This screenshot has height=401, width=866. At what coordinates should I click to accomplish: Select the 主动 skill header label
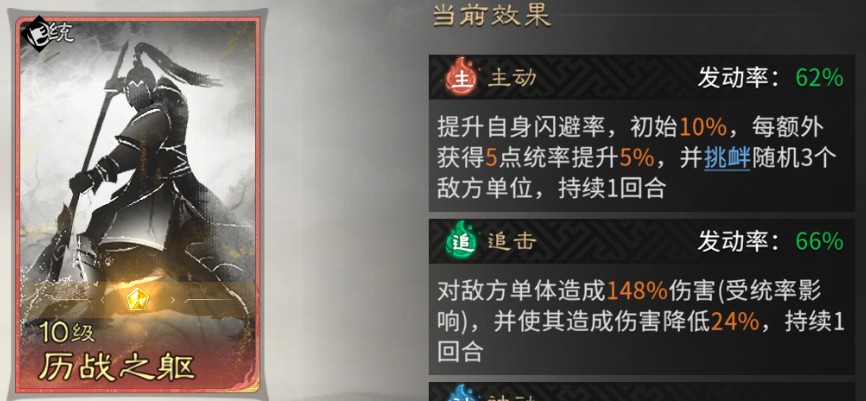(x=511, y=77)
